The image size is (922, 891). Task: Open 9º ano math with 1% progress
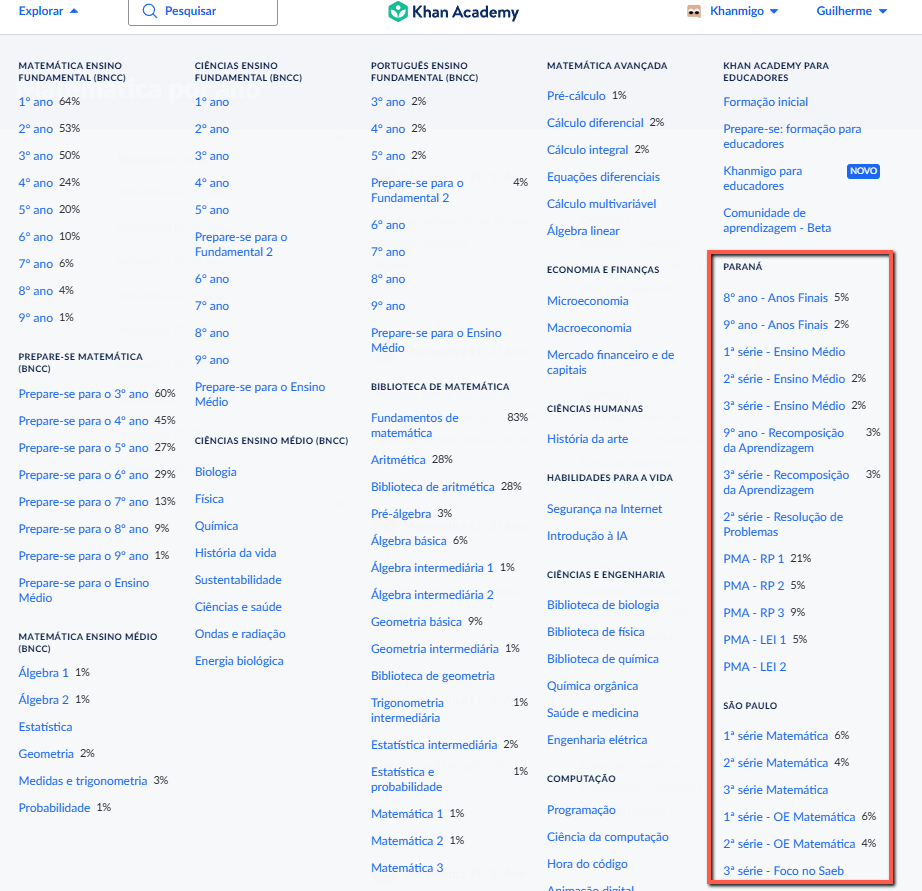tap(36, 318)
